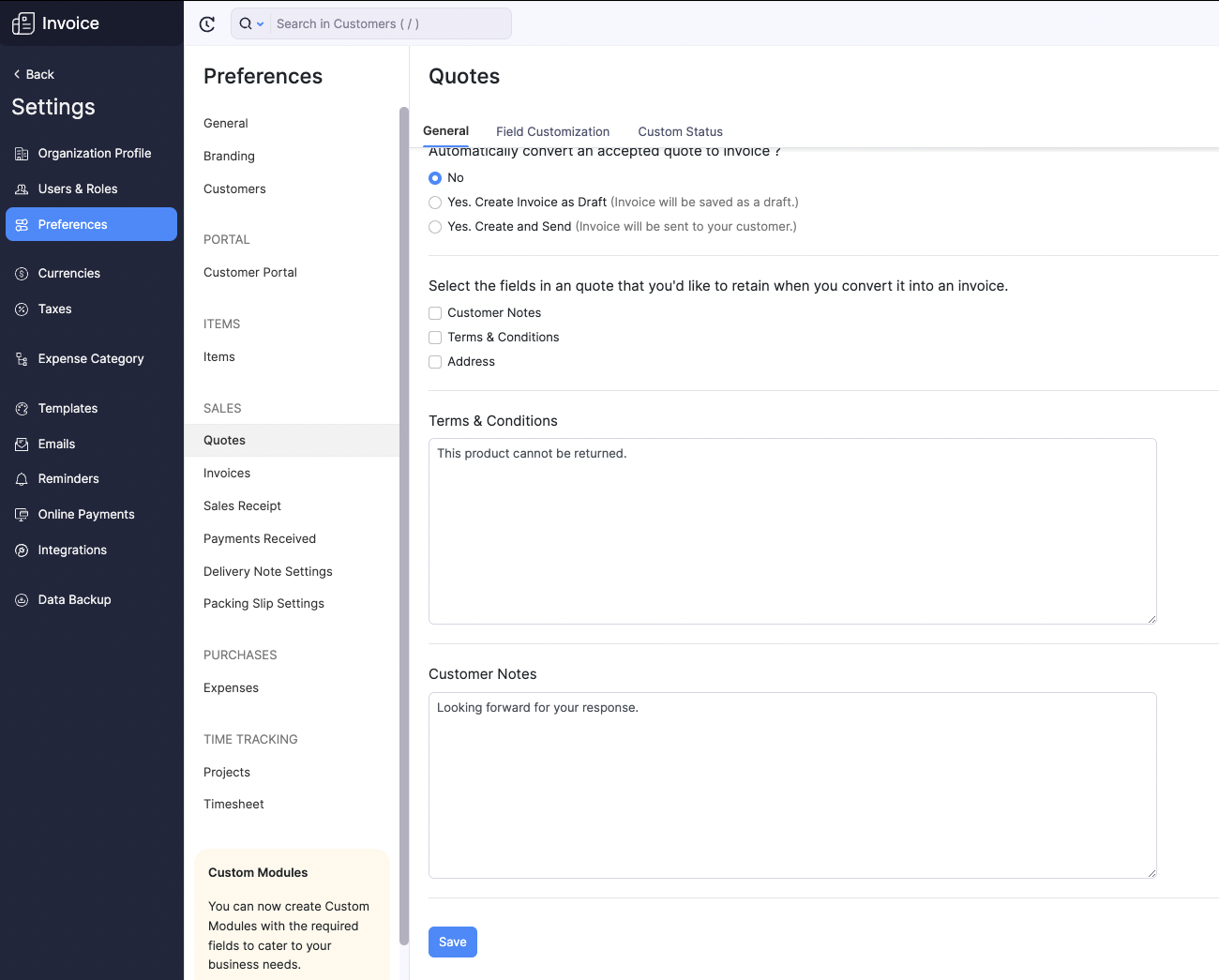Viewport: 1219px width, 980px height.
Task: Check the Terms & Conditions retain option
Action: tap(435, 337)
